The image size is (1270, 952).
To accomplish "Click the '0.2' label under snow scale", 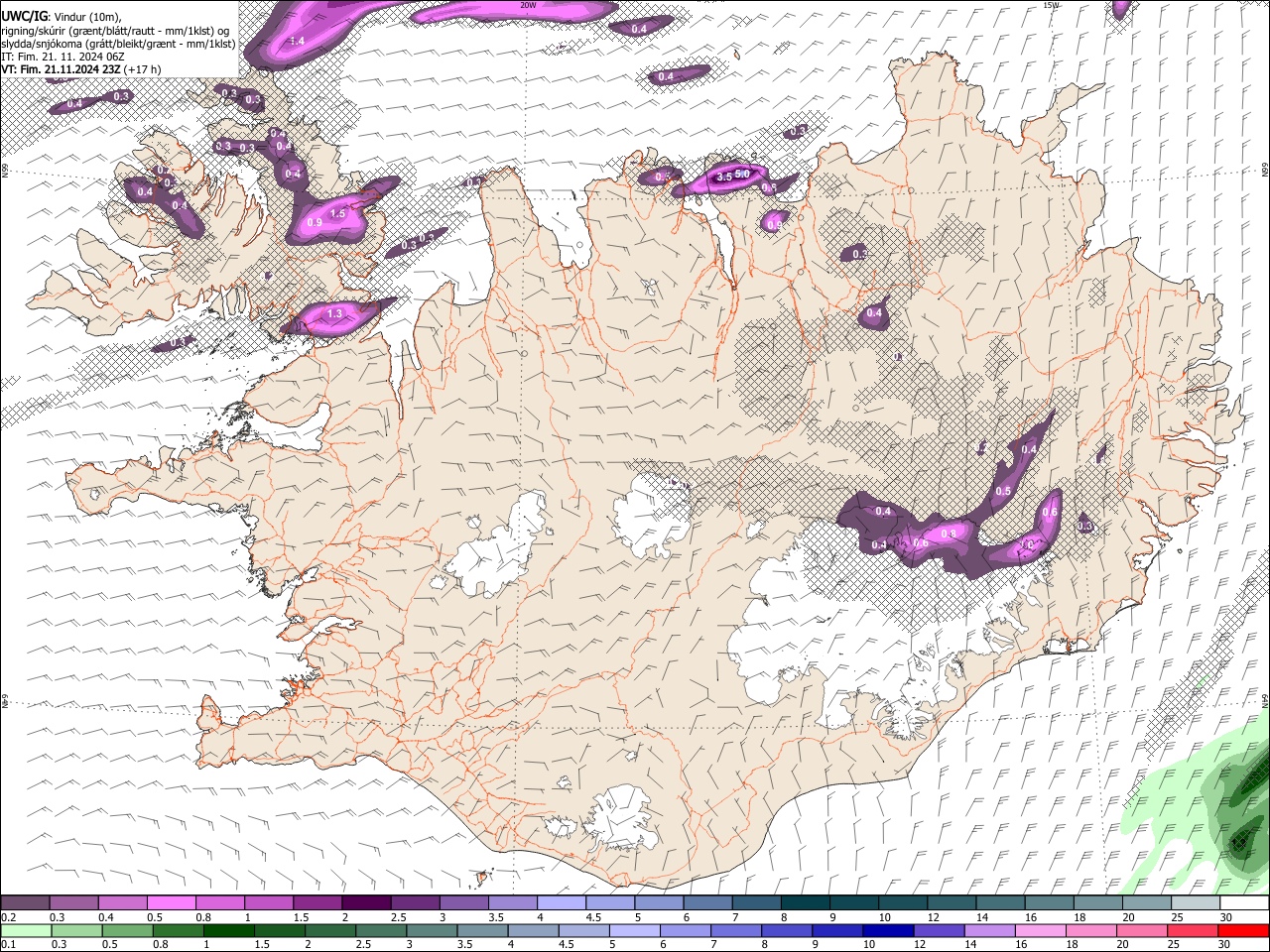I will [8, 917].
